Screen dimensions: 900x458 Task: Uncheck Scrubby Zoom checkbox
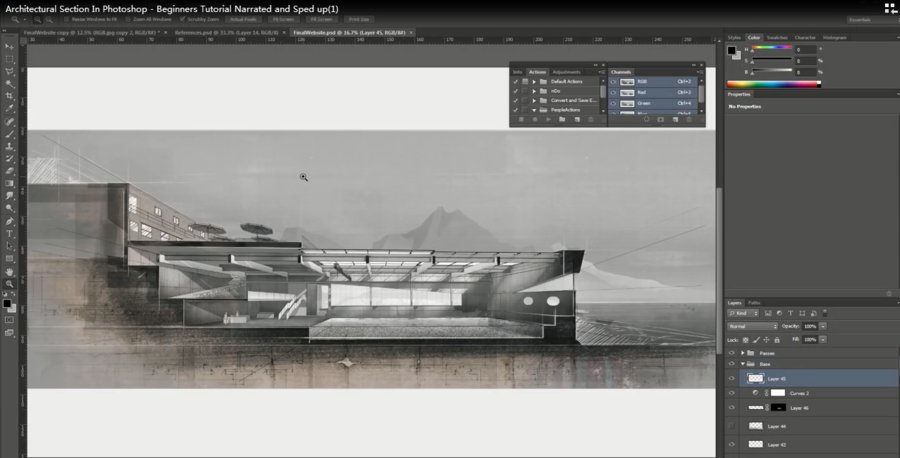point(183,20)
